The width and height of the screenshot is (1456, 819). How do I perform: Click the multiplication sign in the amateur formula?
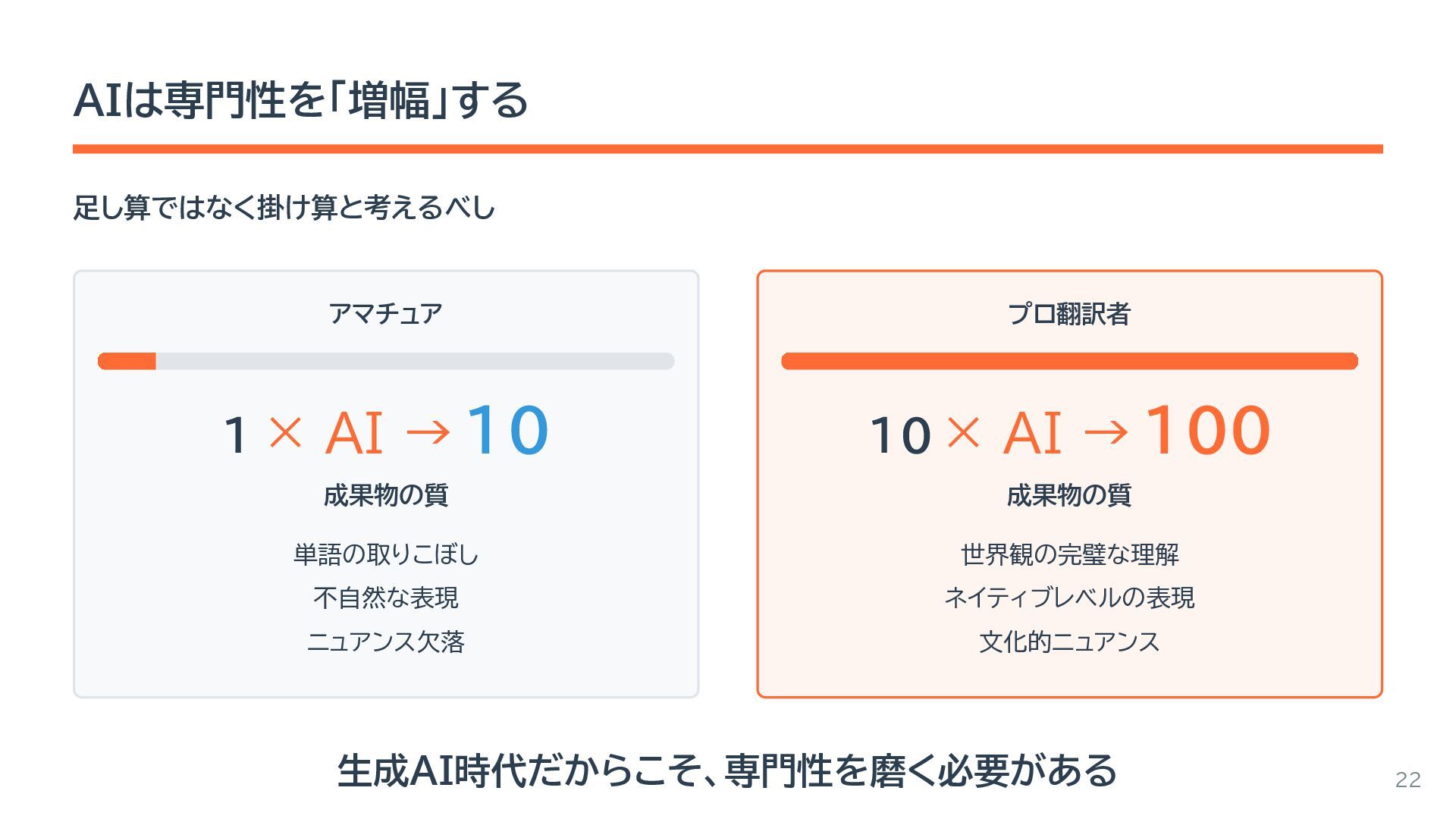[286, 433]
